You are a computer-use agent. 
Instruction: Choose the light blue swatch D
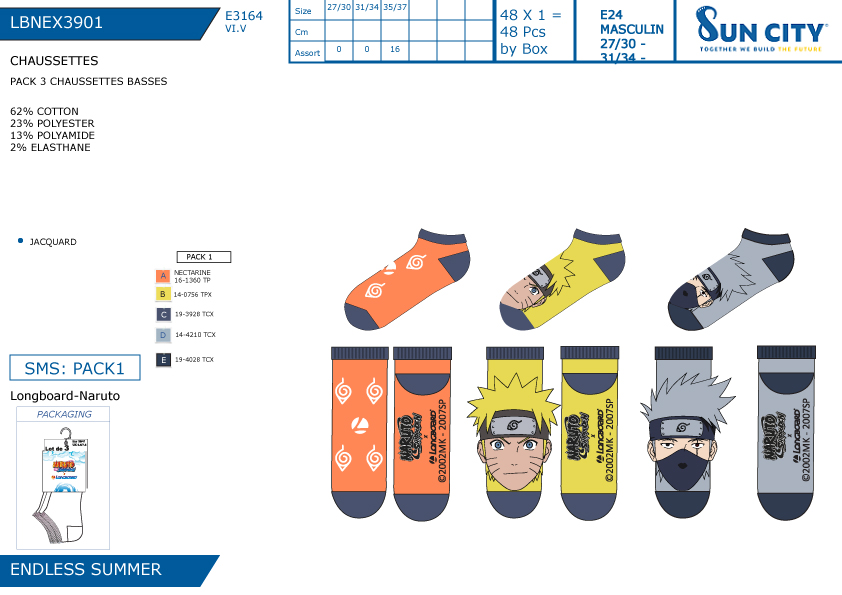pyautogui.click(x=163, y=335)
